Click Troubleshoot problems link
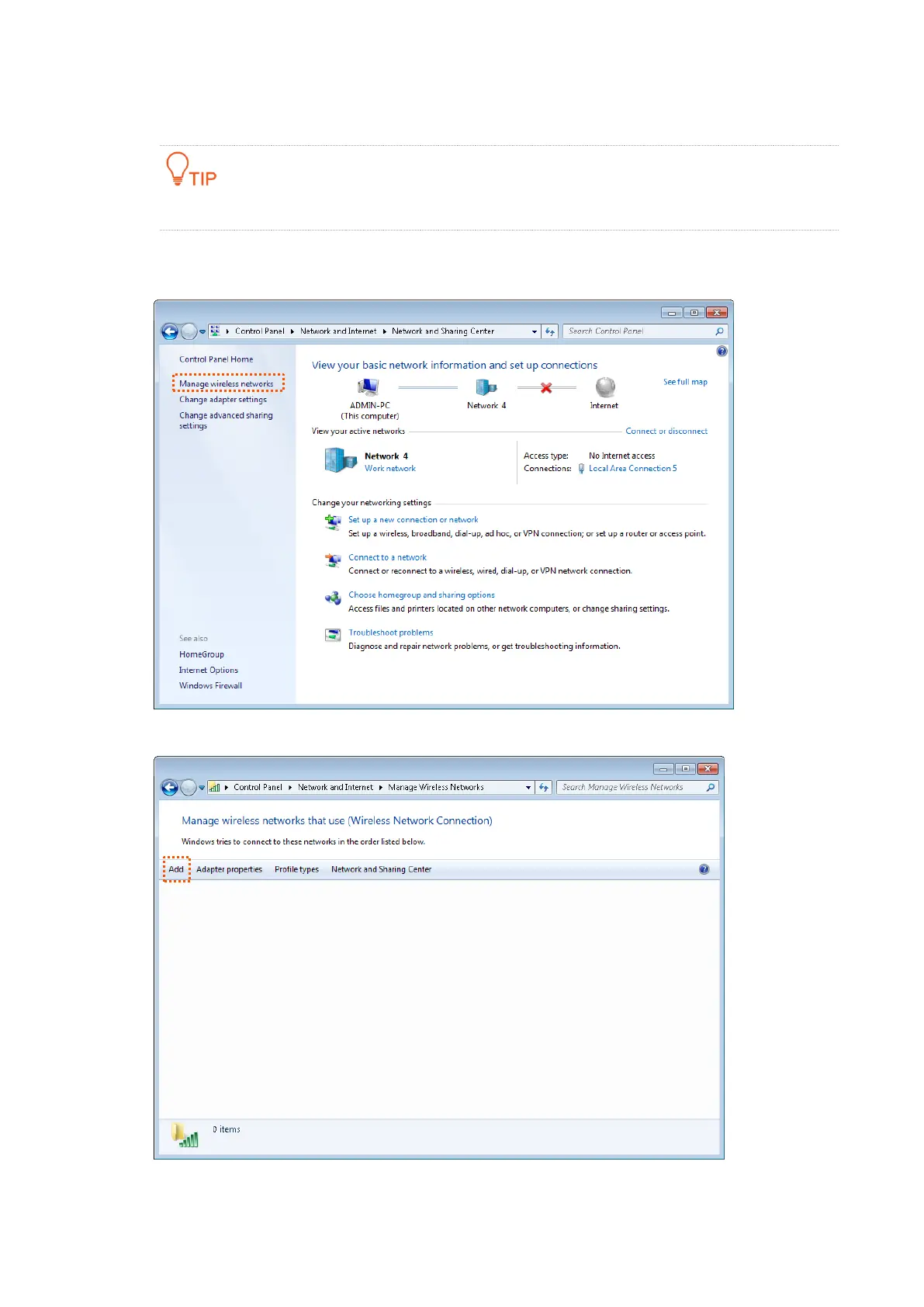 point(390,633)
